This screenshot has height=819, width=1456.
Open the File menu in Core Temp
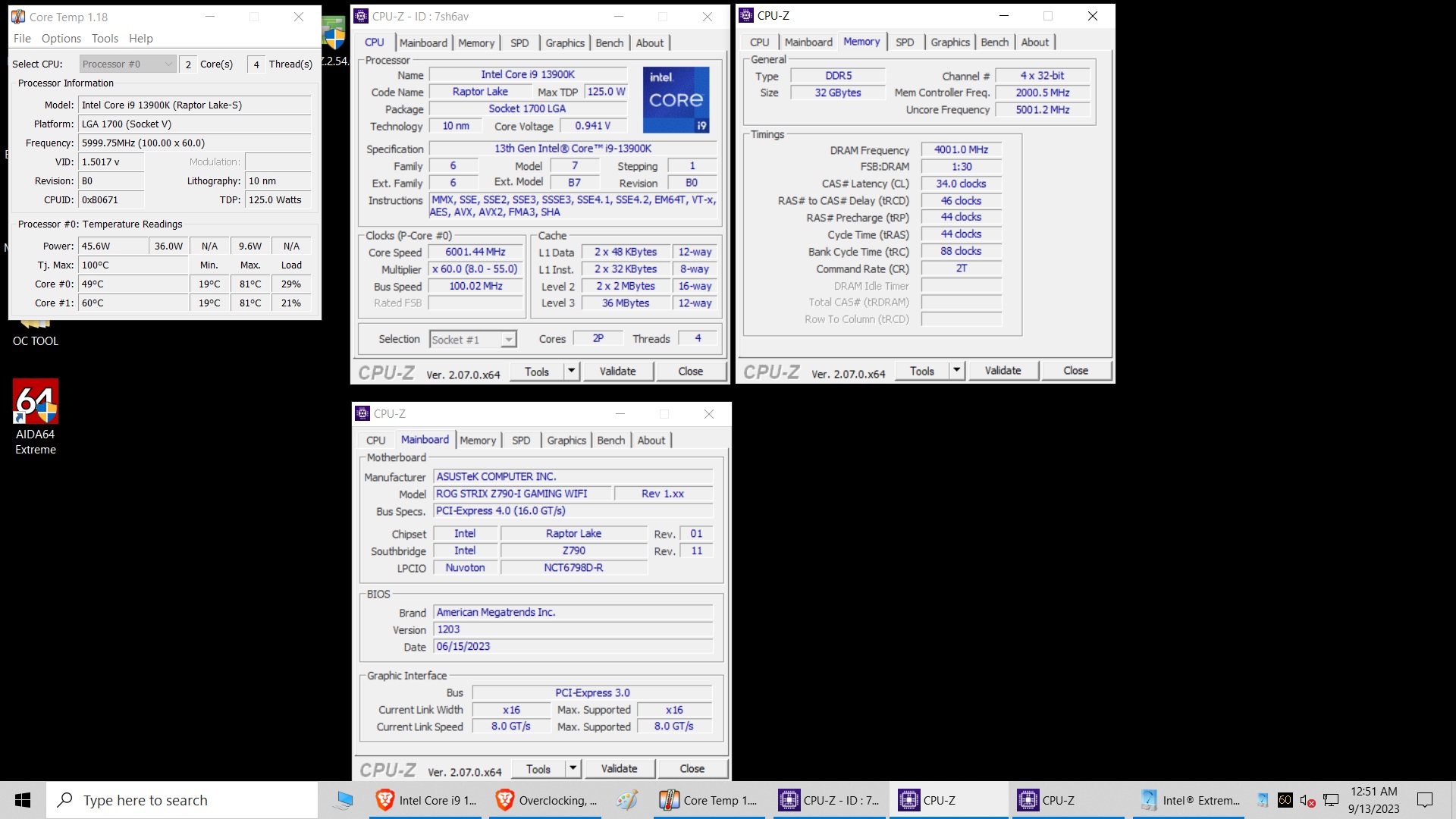pos(22,39)
